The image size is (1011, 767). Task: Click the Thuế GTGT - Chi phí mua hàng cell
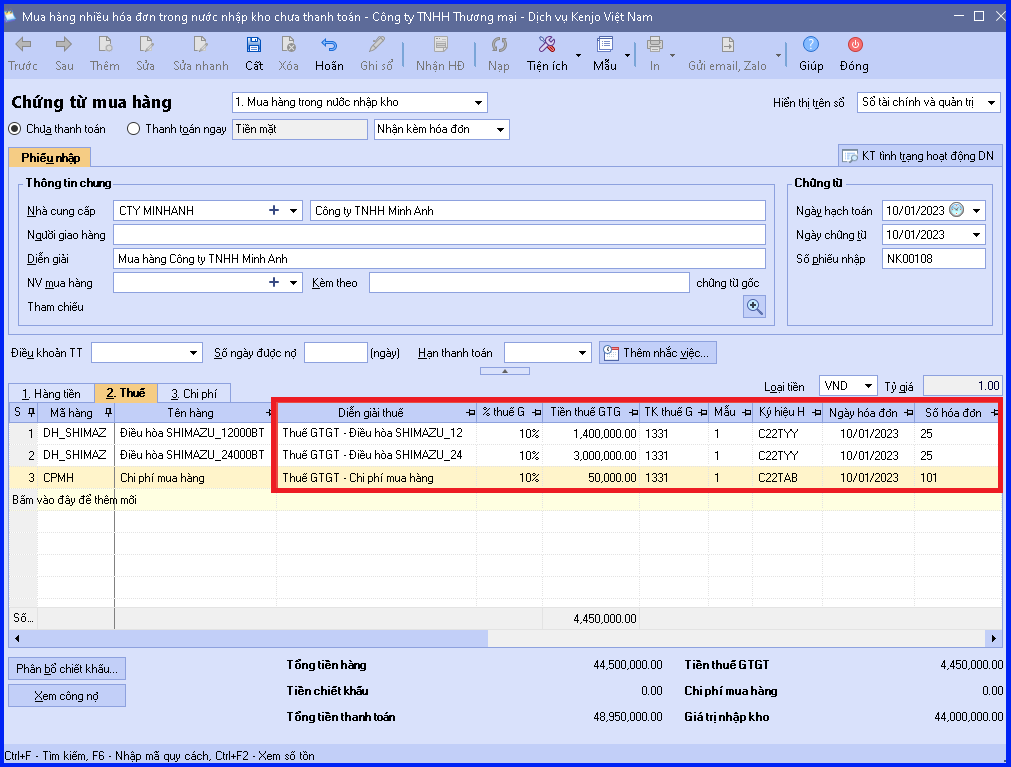[x=377, y=478]
